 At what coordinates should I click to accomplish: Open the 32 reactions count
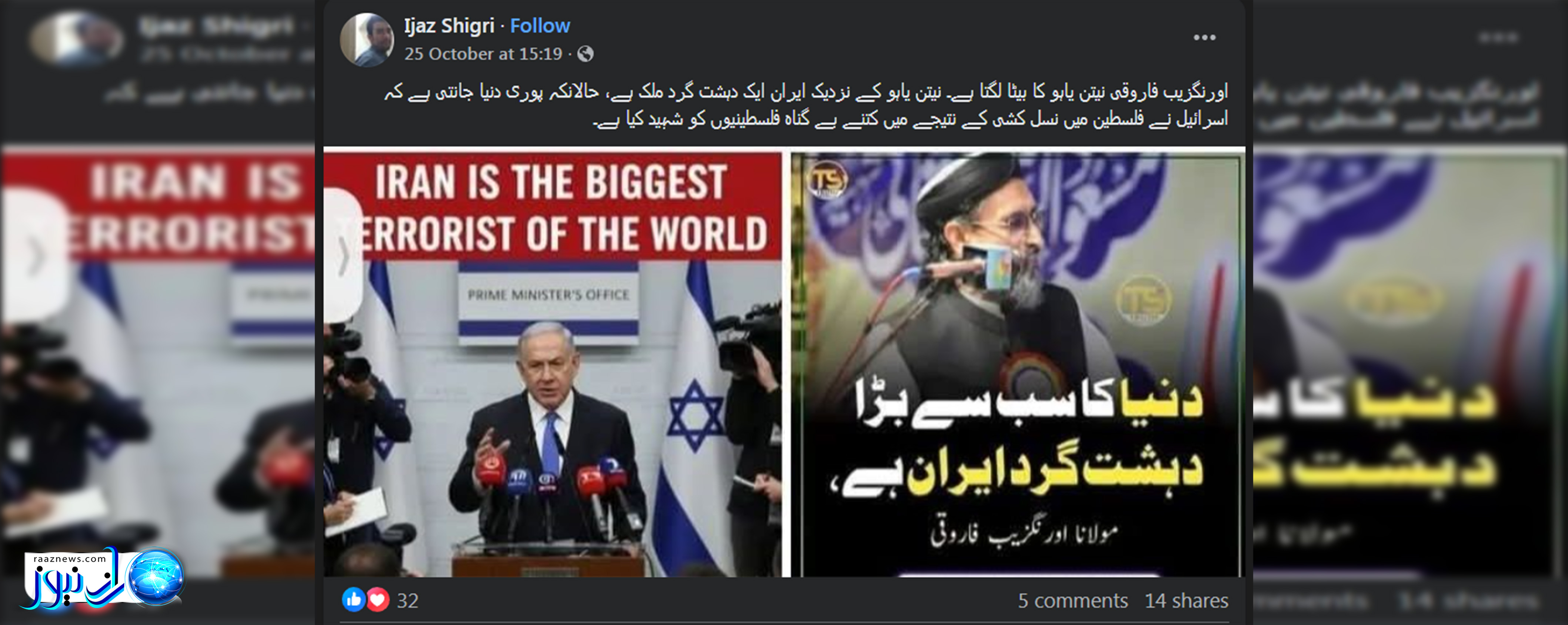(x=407, y=601)
